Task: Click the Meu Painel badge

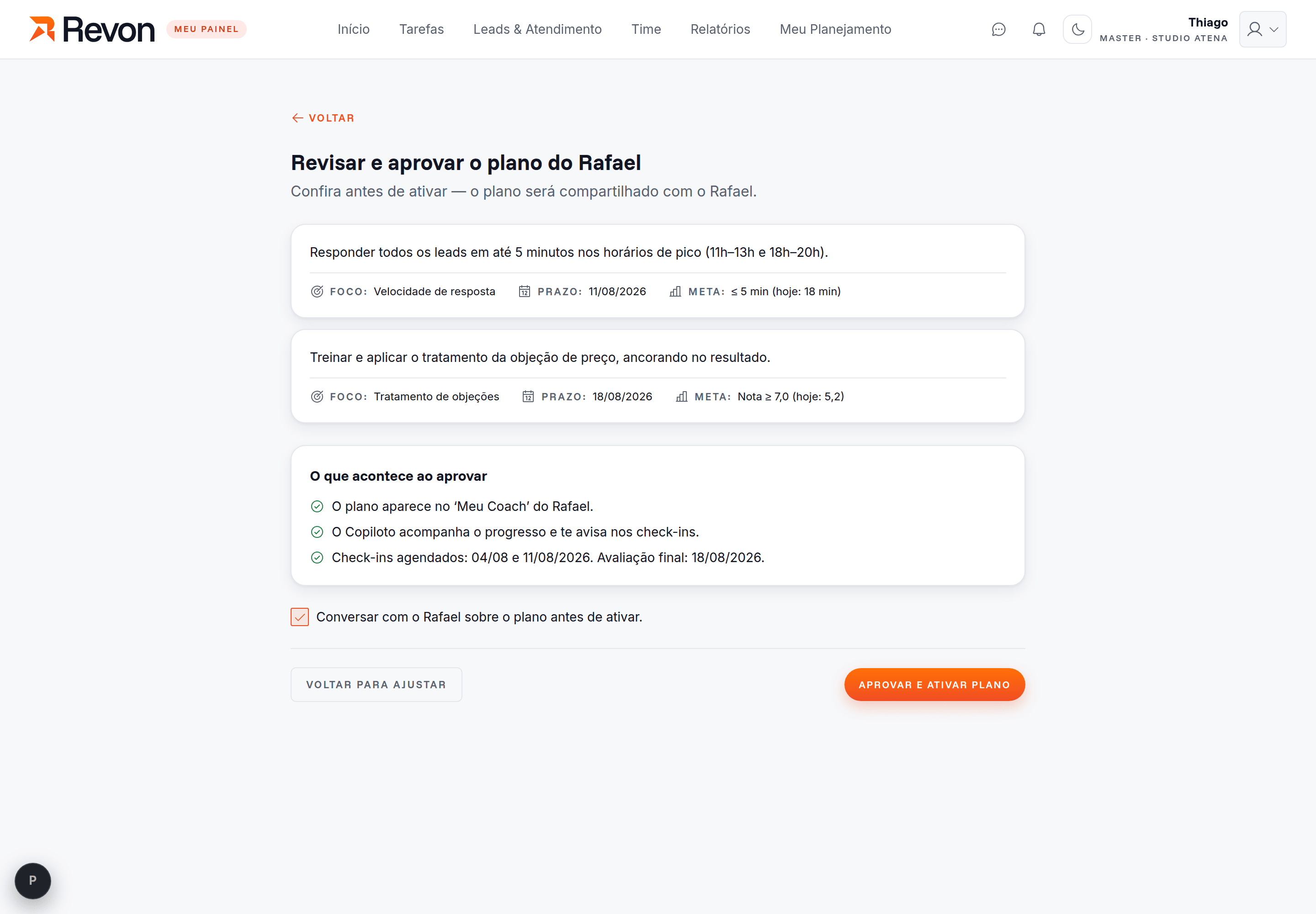Action: [x=206, y=29]
